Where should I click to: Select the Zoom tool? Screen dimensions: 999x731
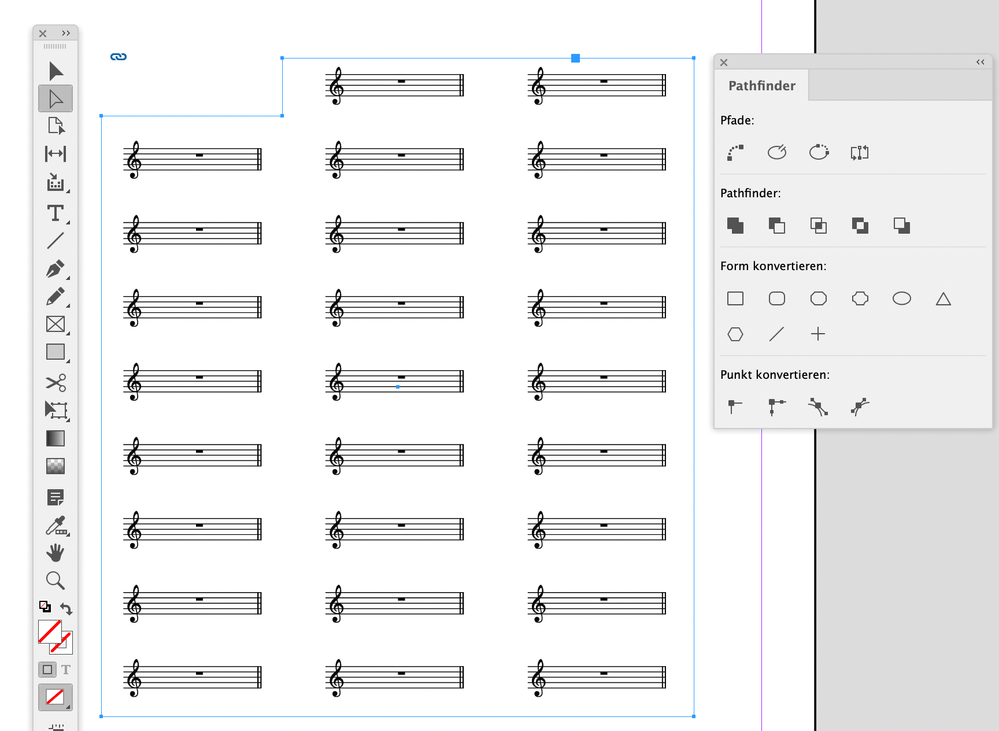point(55,580)
